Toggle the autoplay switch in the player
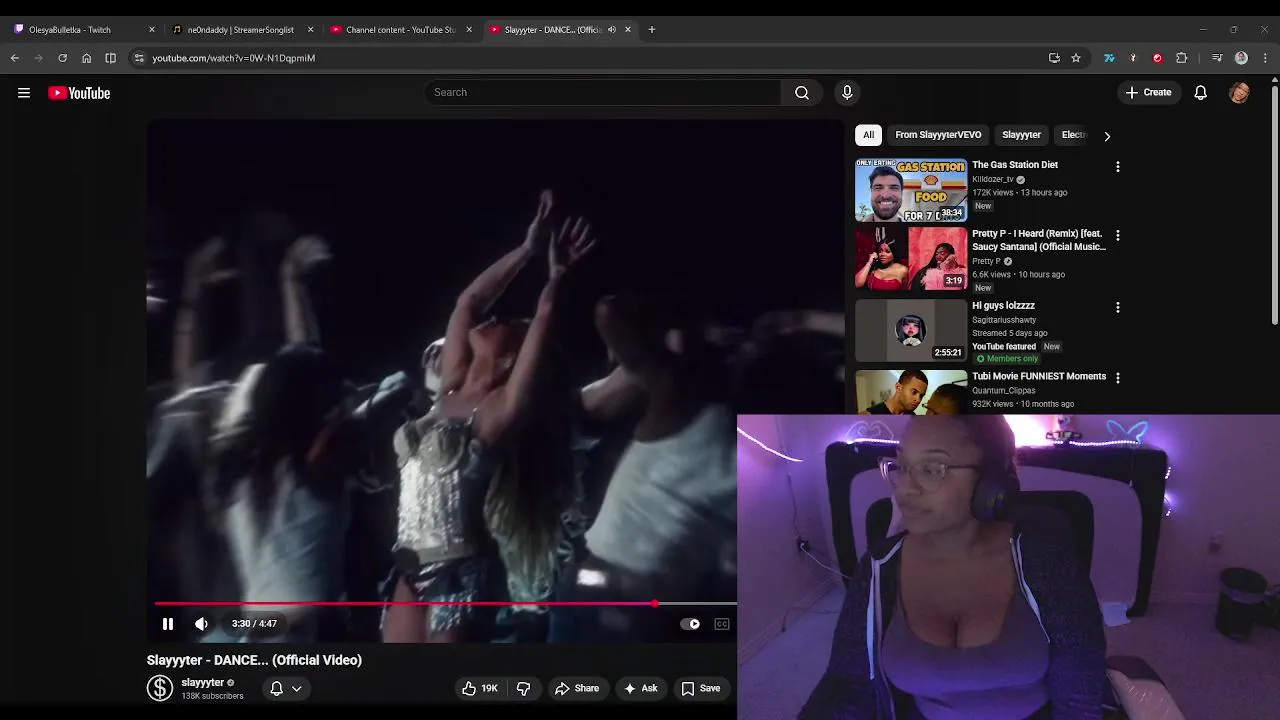Image resolution: width=1280 pixels, height=720 pixels. click(x=690, y=624)
